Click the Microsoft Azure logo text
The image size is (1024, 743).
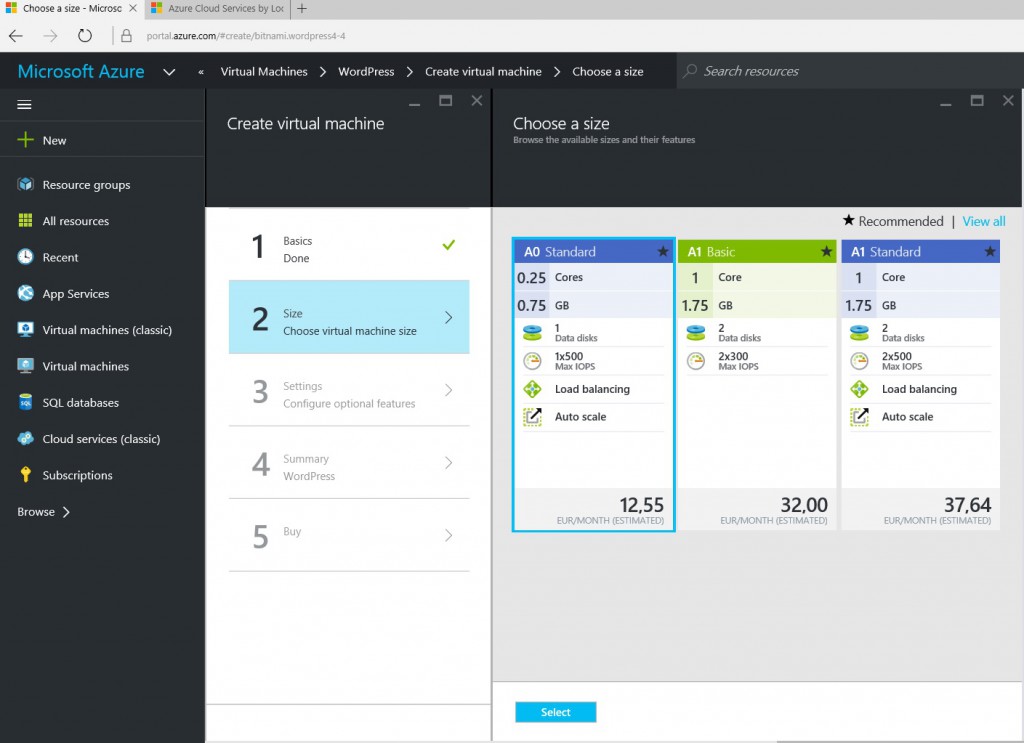81,71
